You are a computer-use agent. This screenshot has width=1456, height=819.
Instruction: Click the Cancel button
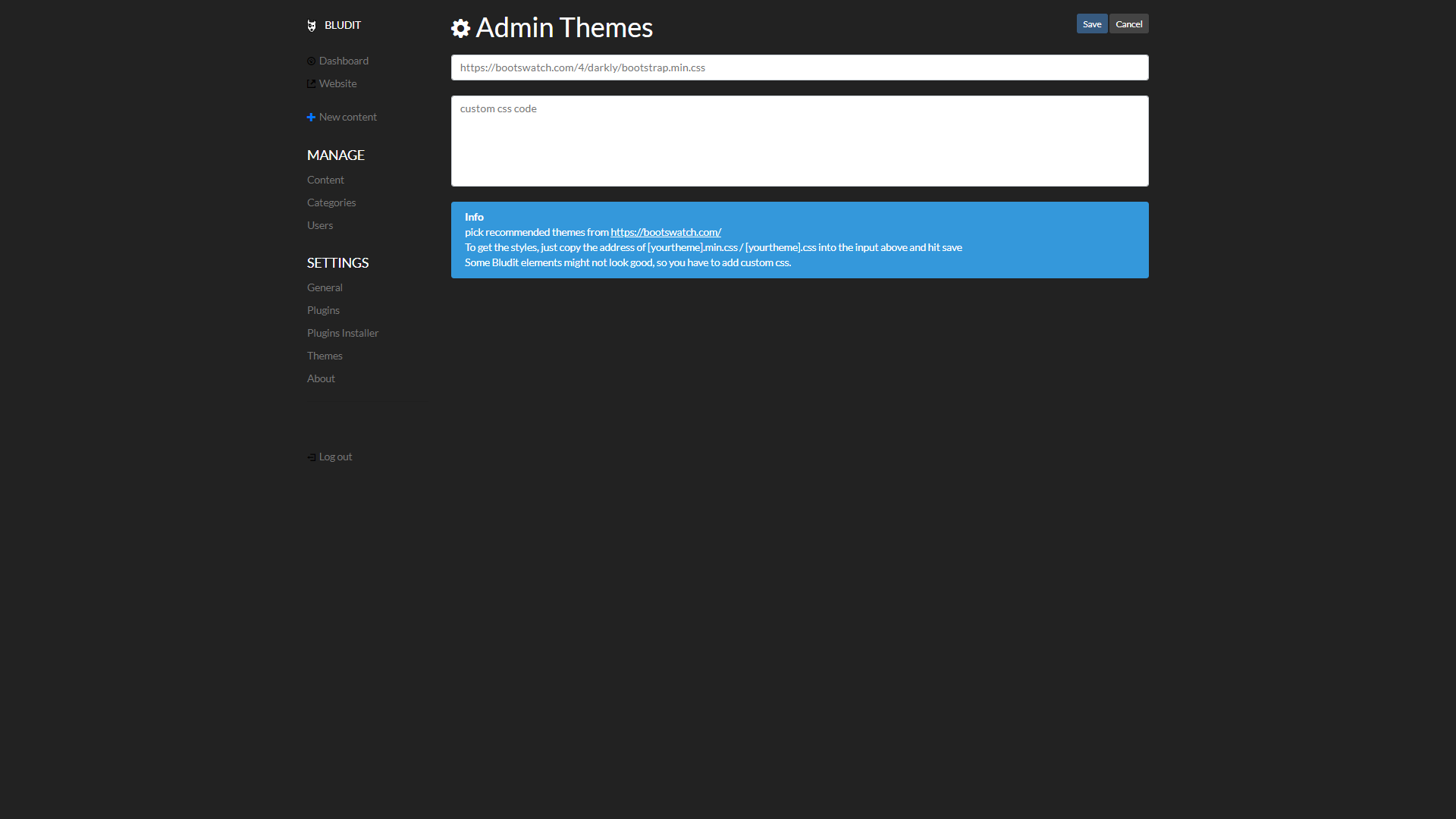(1128, 24)
